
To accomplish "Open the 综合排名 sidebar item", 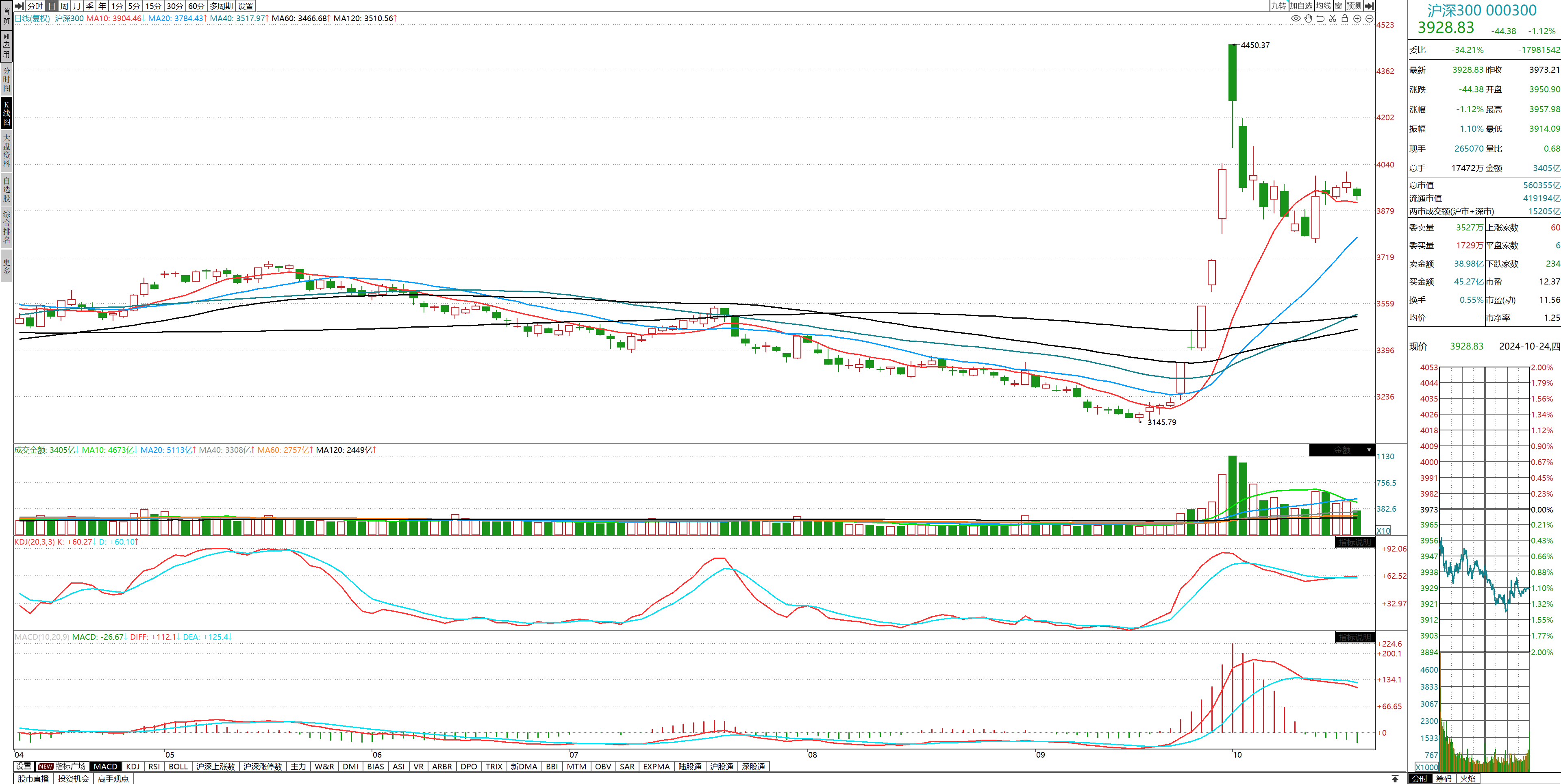I will coord(7,227).
